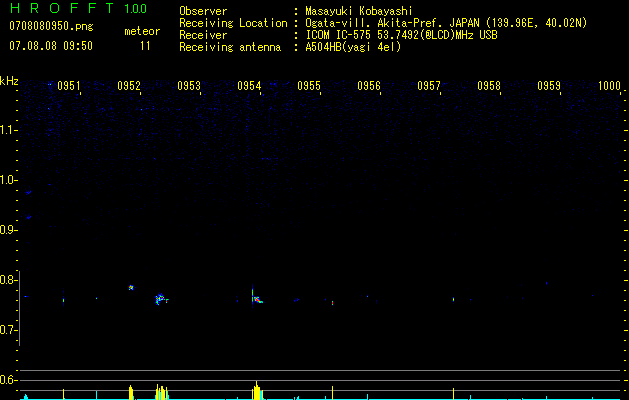Click the meteor count value 11
This screenshot has height=400, width=629.
[145, 46]
